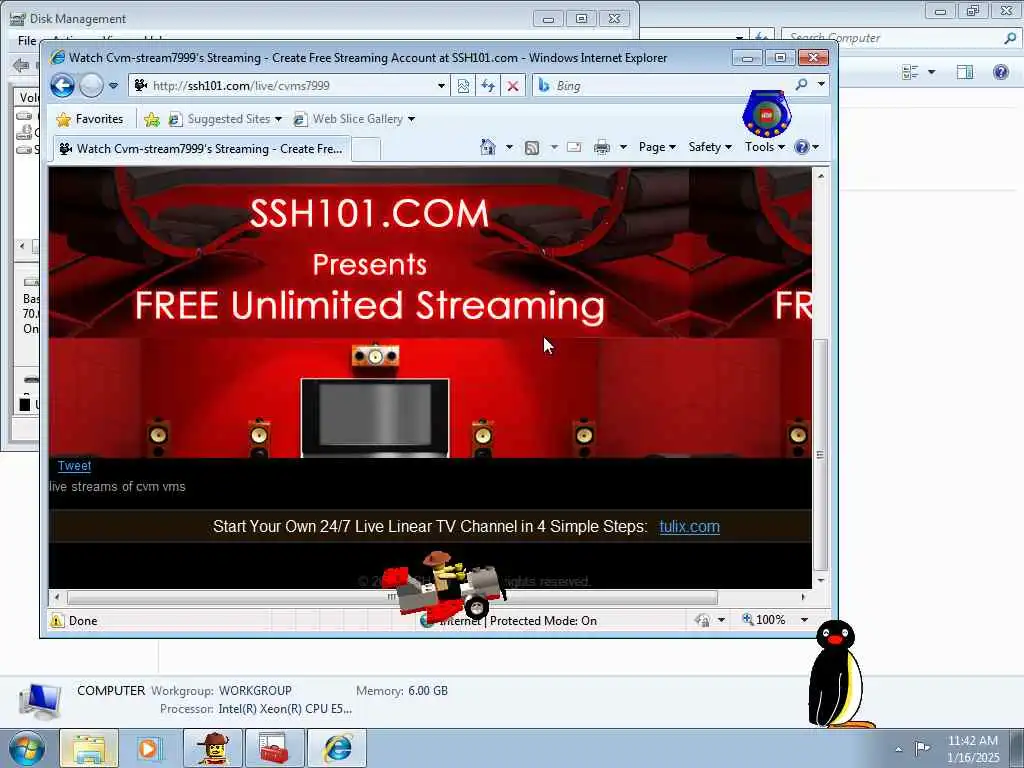Open the Help question mark menu
Viewport: 1024px width, 768px height.
click(807, 147)
